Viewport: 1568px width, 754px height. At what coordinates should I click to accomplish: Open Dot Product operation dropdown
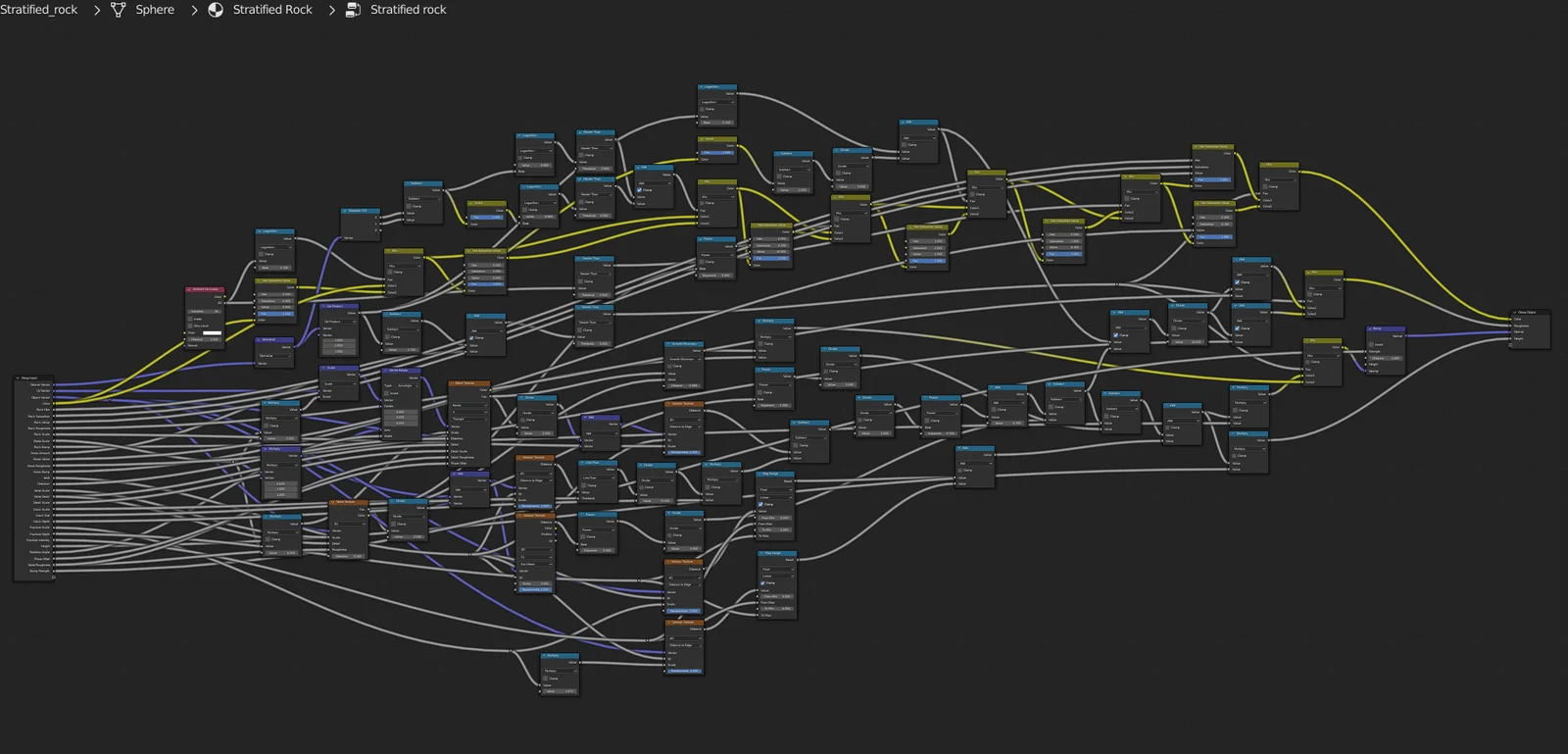[339, 321]
